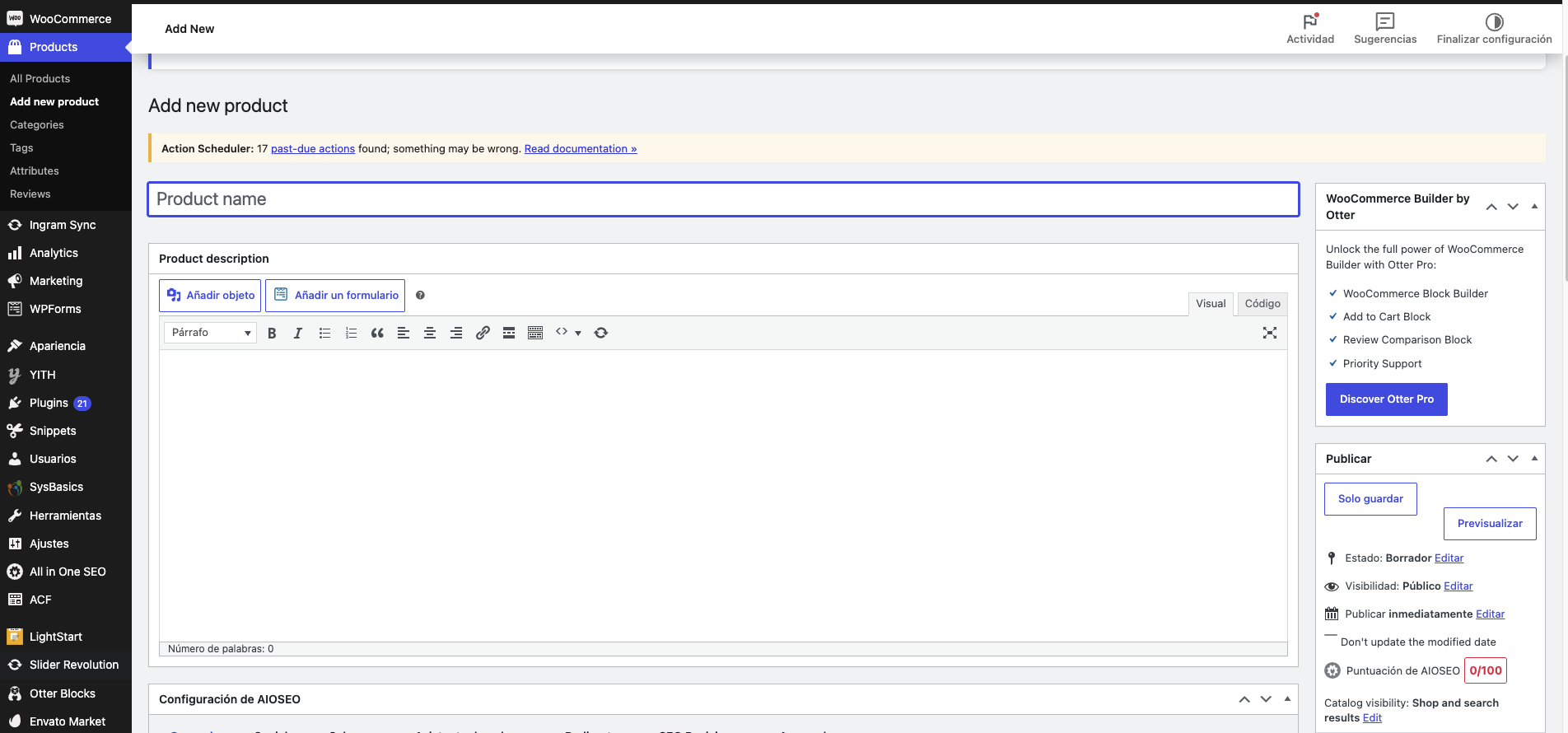This screenshot has height=733, width=1568.
Task: Insert Read More tag
Action: pyautogui.click(x=509, y=333)
